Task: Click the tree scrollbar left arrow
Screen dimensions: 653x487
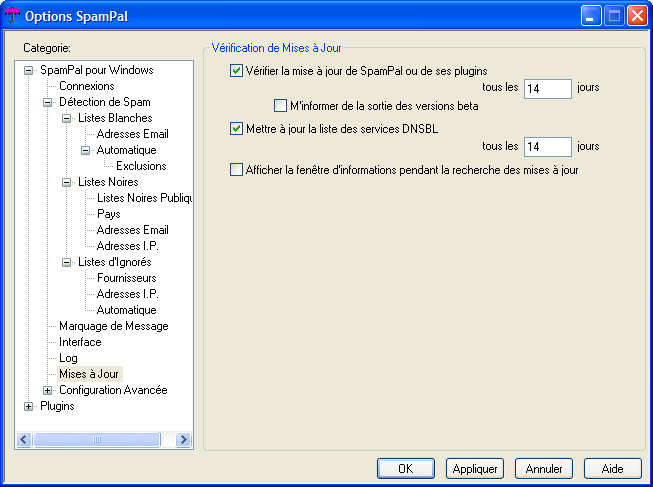Action: click(24, 440)
